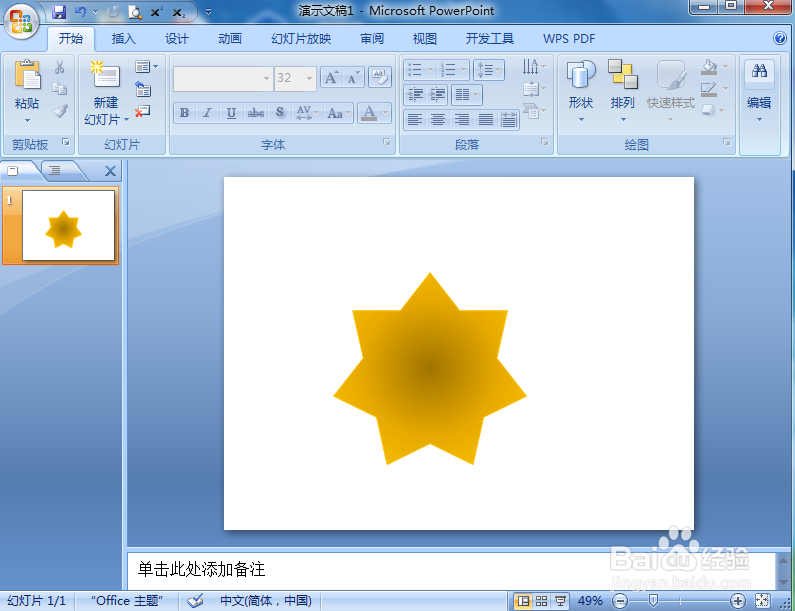
Task: Select the Format Painter brush
Action: 60,111
